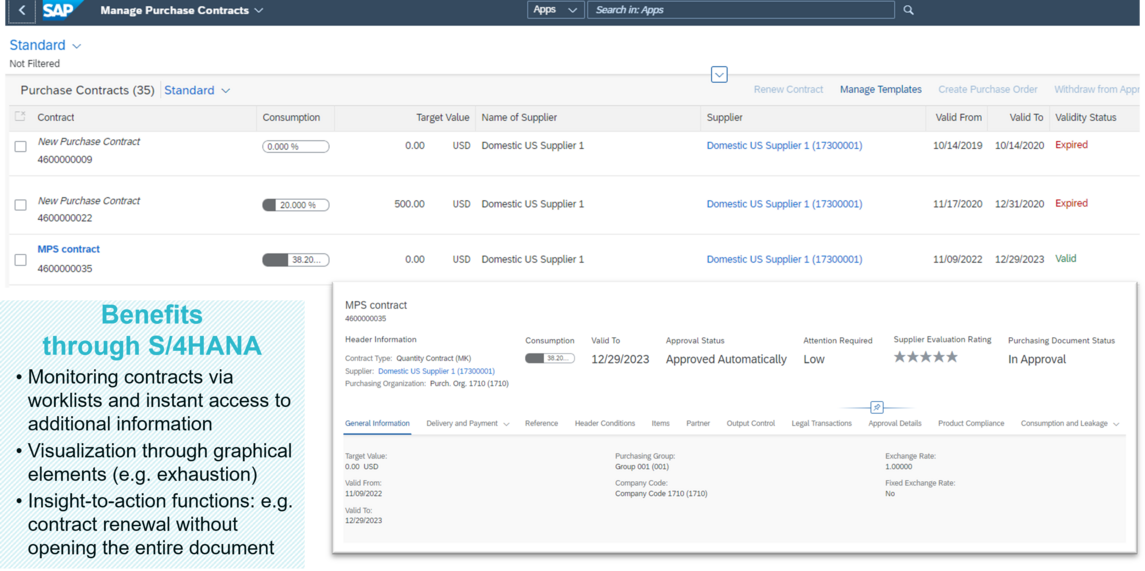The height and width of the screenshot is (571, 1145).
Task: Select Group 001 (001) purchasing group value
Action: click(x=642, y=467)
